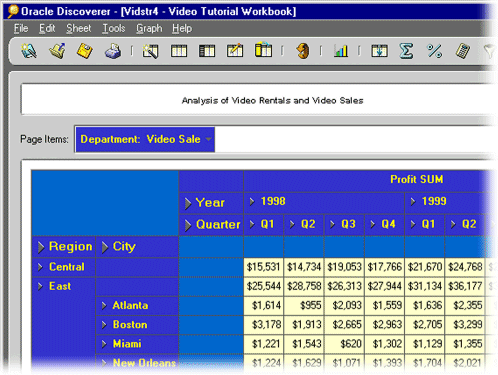
Task: Drill into the 1998 year header
Action: tap(252, 201)
